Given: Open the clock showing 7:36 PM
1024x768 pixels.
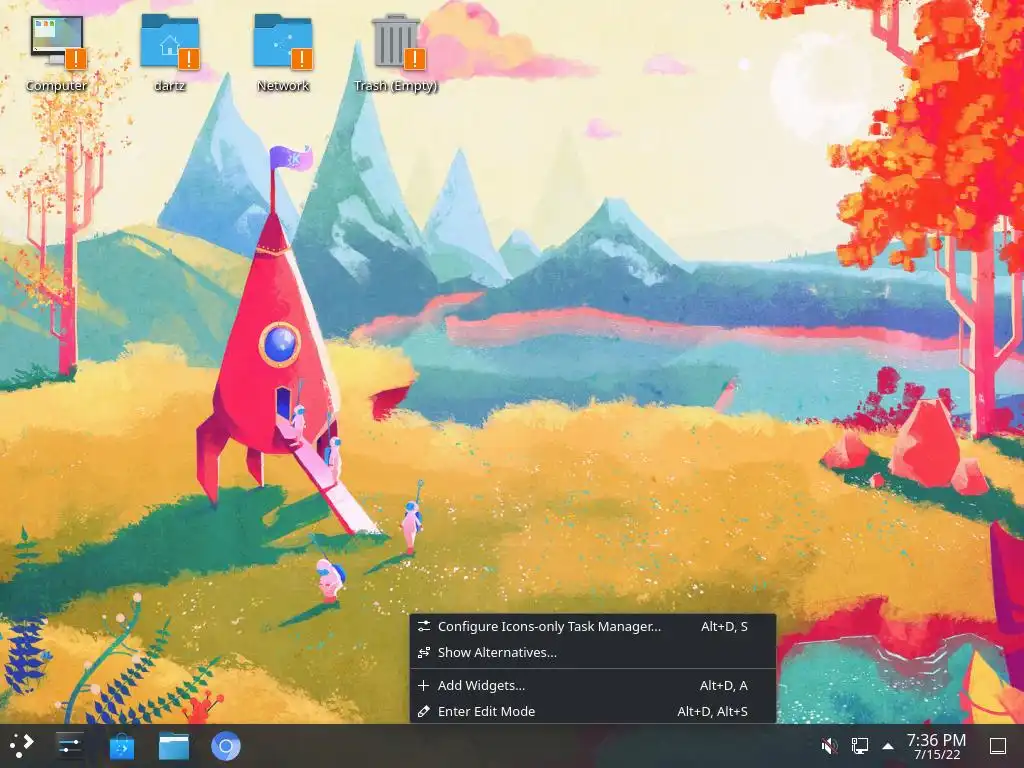Looking at the screenshot, I should click(936, 746).
